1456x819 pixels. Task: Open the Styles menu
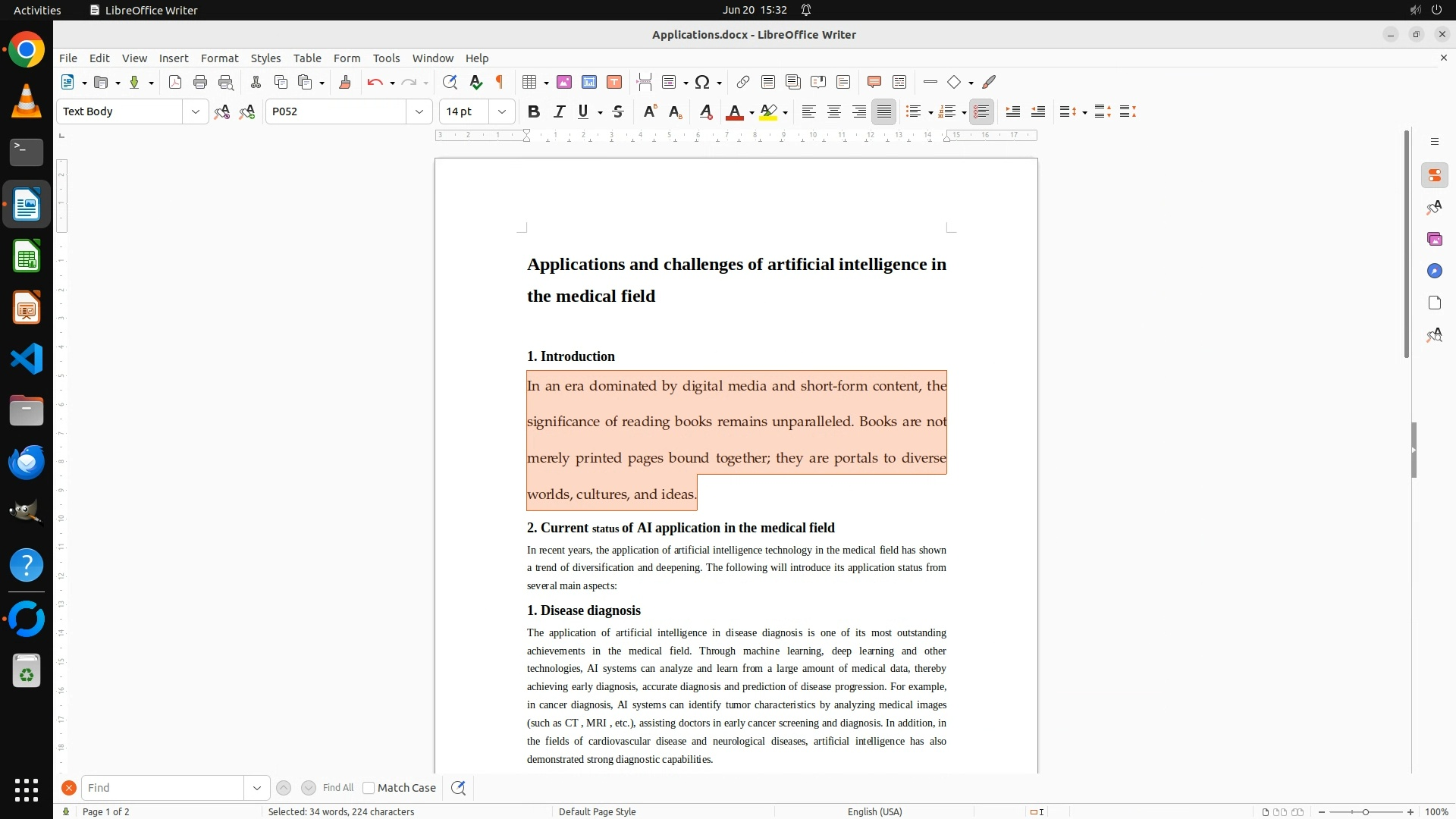pos(265,58)
